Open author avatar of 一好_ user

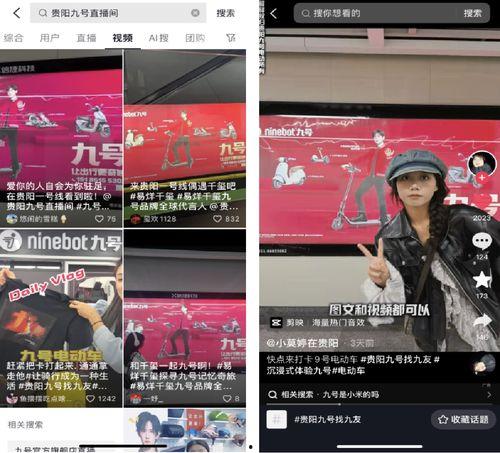135,398
